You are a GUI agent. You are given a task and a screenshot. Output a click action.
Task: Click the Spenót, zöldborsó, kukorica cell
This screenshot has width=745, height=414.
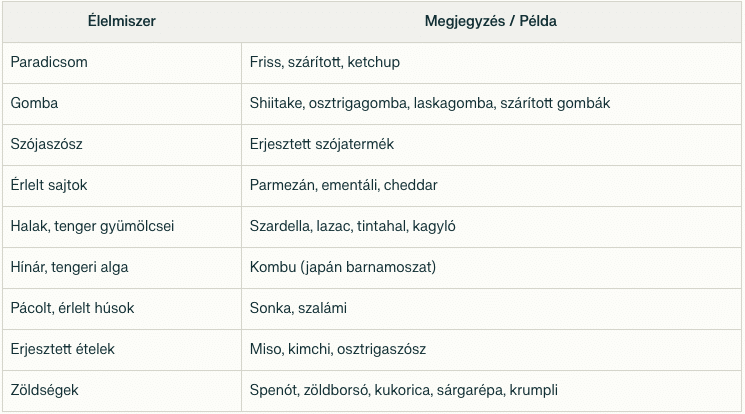[x=491, y=391]
